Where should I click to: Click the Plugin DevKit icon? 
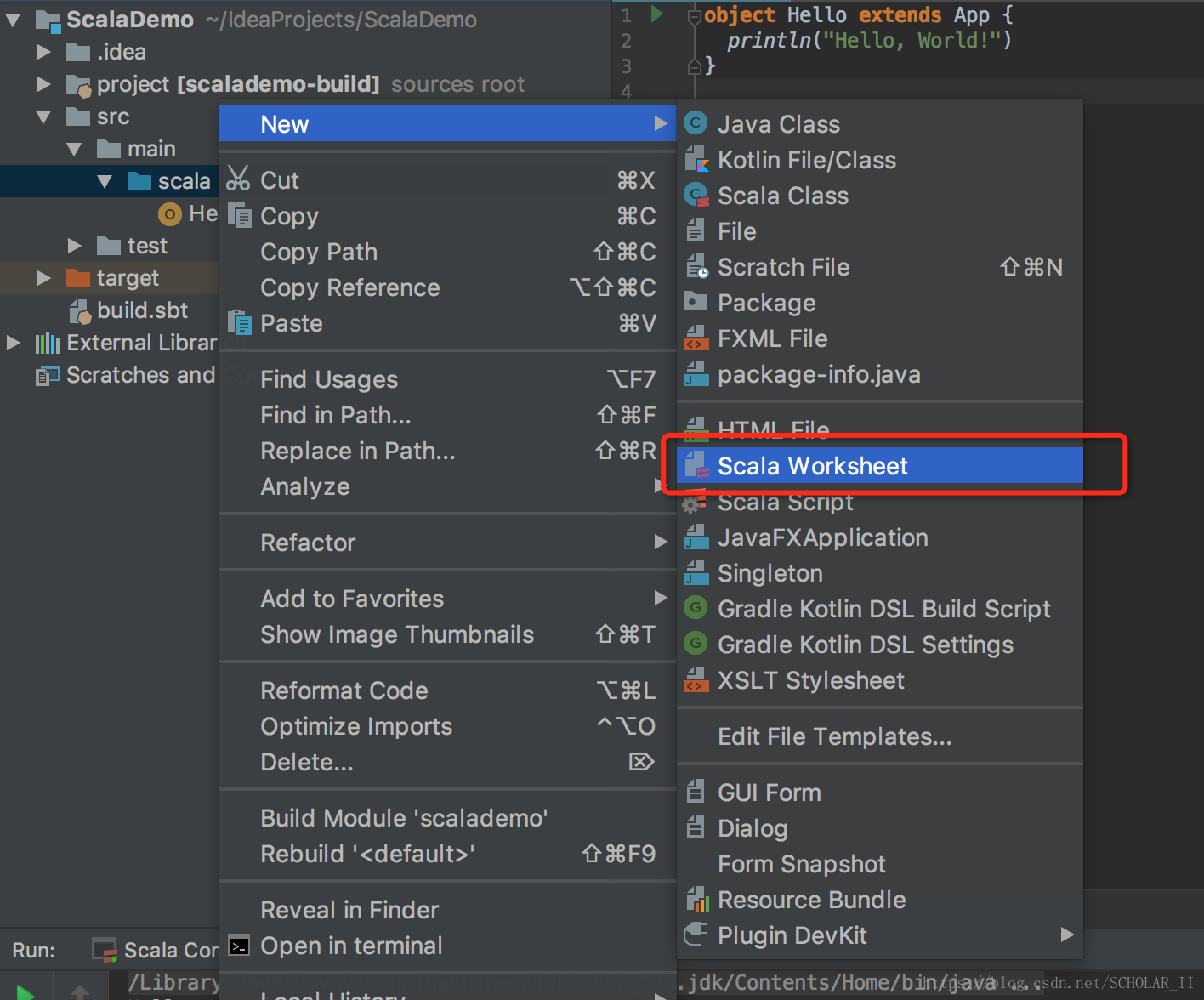point(696,935)
